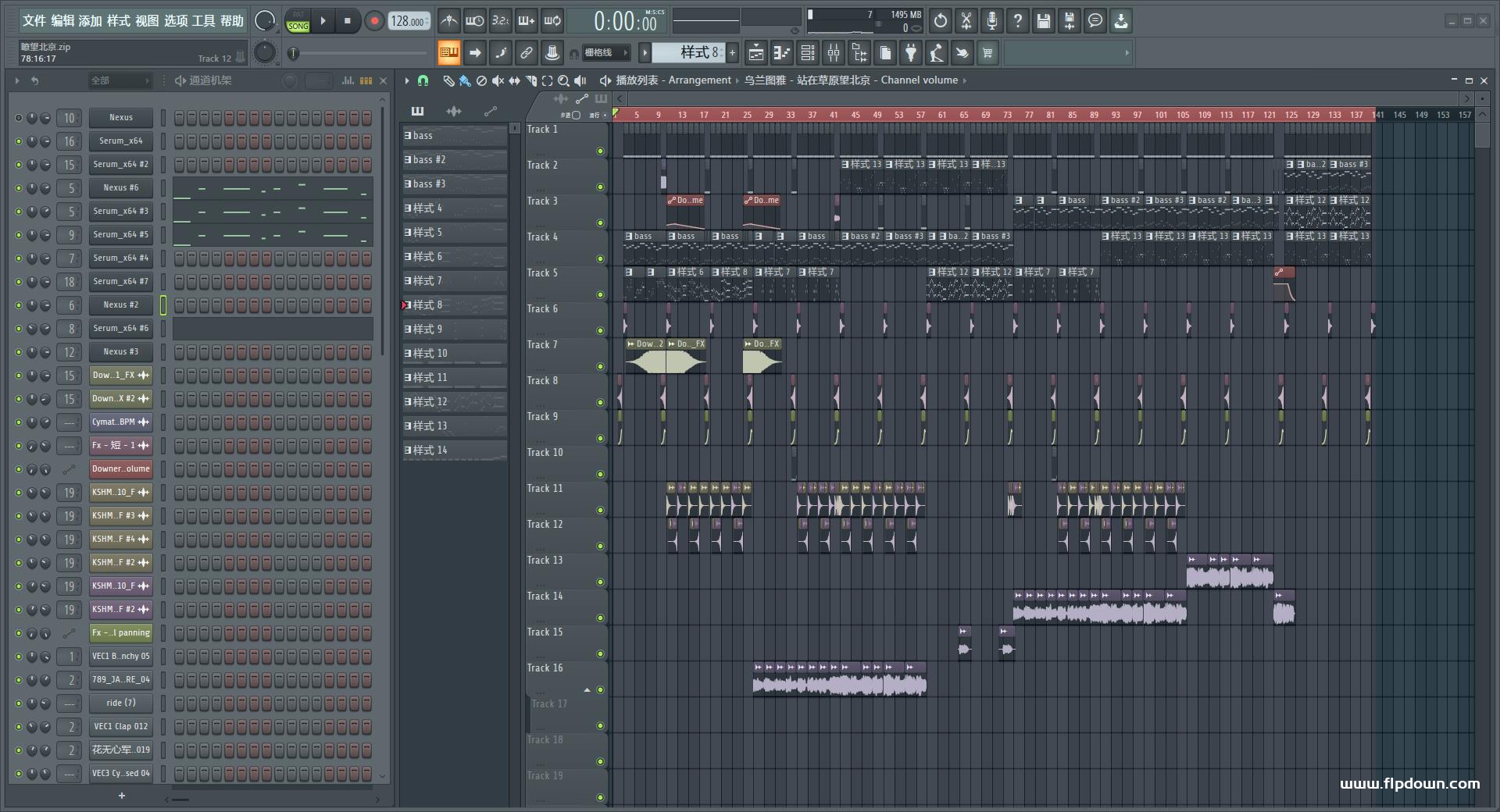The width and height of the screenshot is (1500, 812).
Task: Click the tempo field 128.000
Action: [x=408, y=21]
